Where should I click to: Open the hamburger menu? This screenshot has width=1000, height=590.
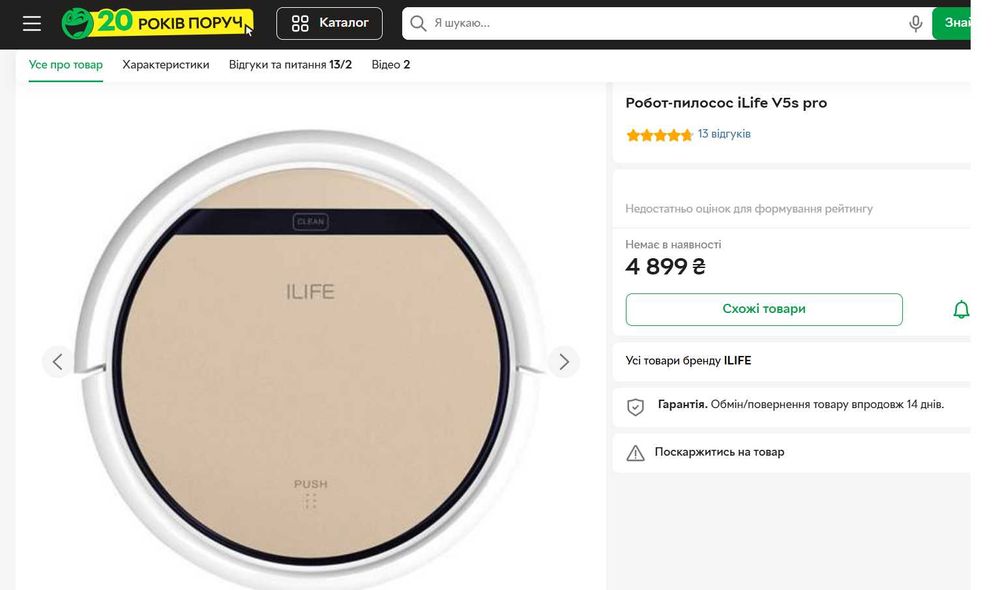tap(32, 23)
